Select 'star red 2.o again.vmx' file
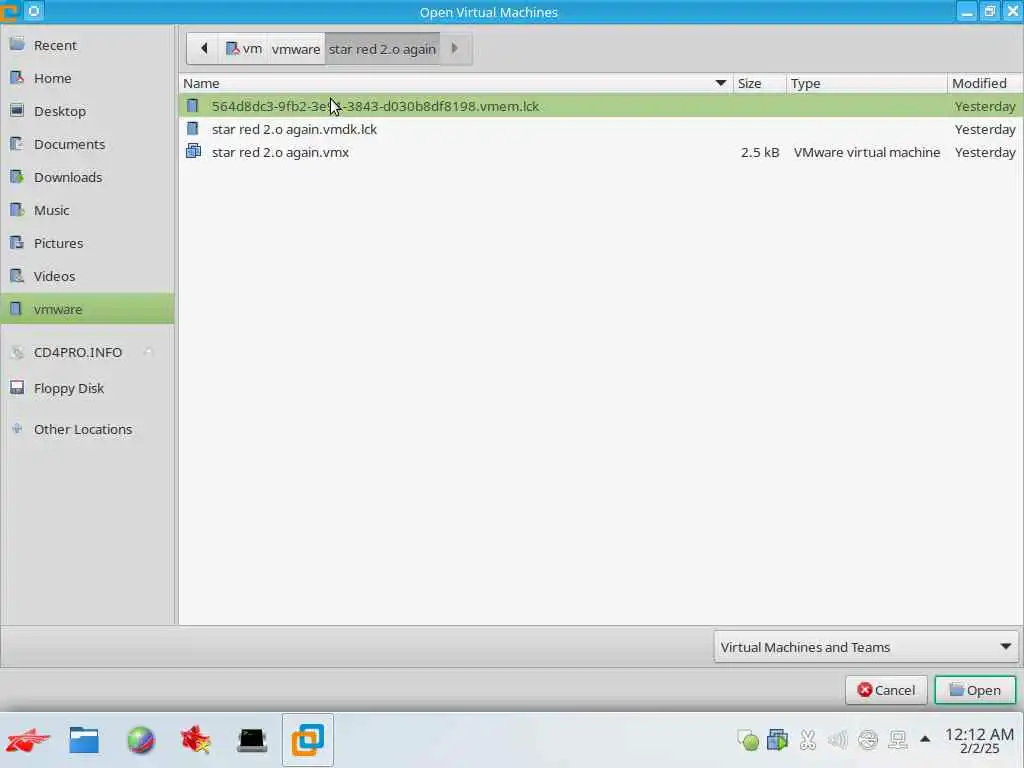The image size is (1024, 768). pos(600,152)
